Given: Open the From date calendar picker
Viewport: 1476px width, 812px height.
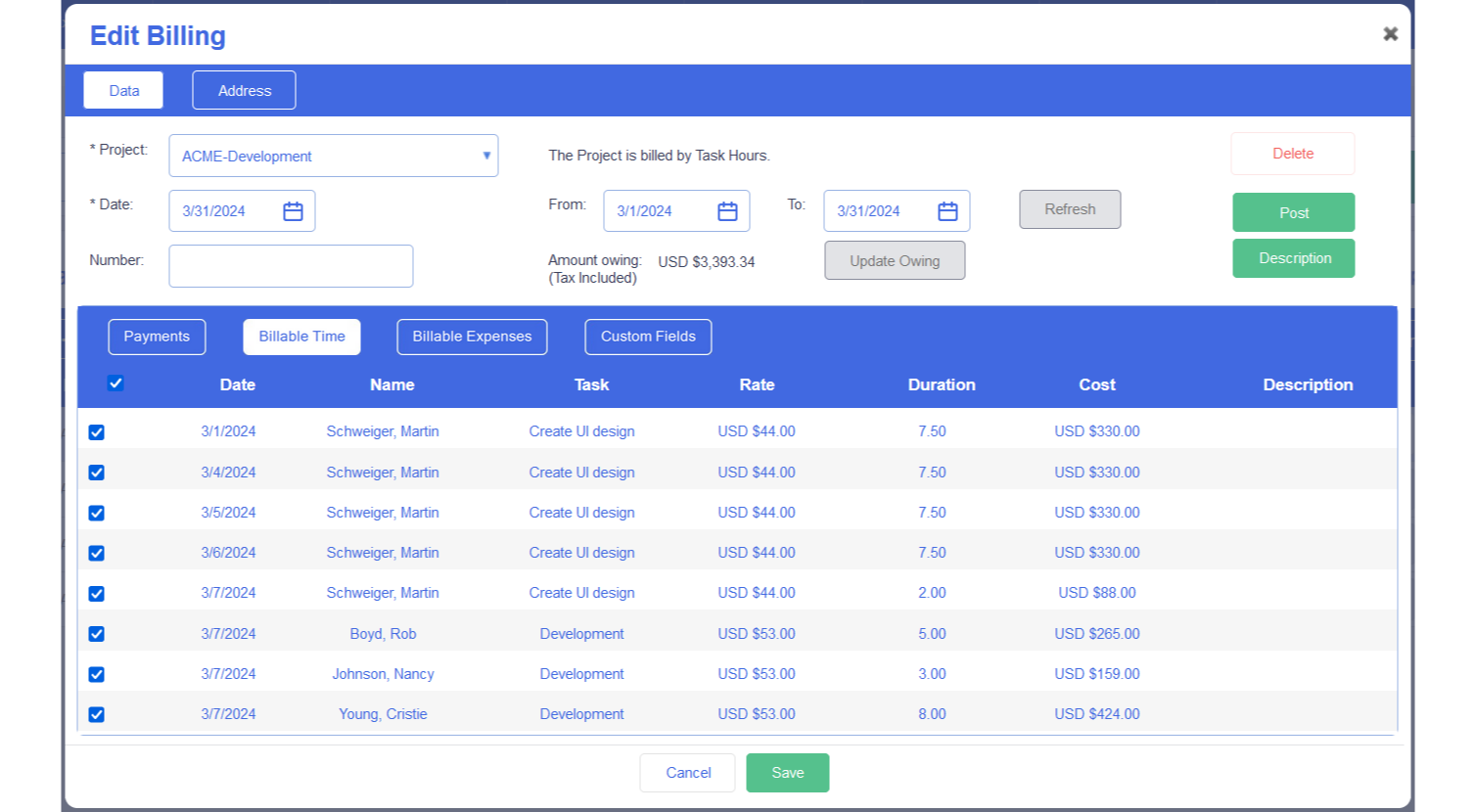Looking at the screenshot, I should (726, 210).
